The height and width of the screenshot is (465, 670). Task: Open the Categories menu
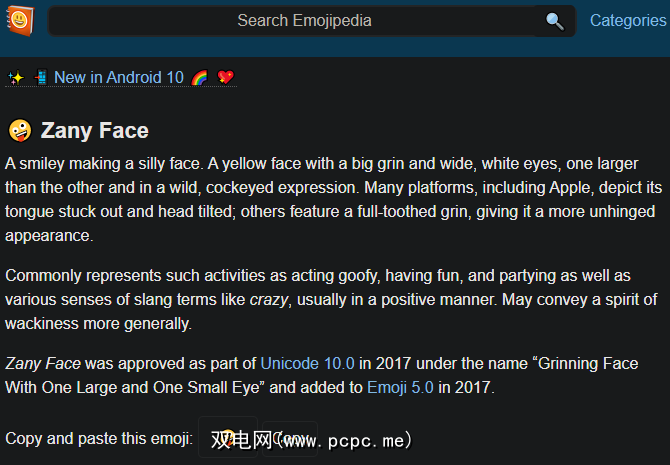point(627,20)
